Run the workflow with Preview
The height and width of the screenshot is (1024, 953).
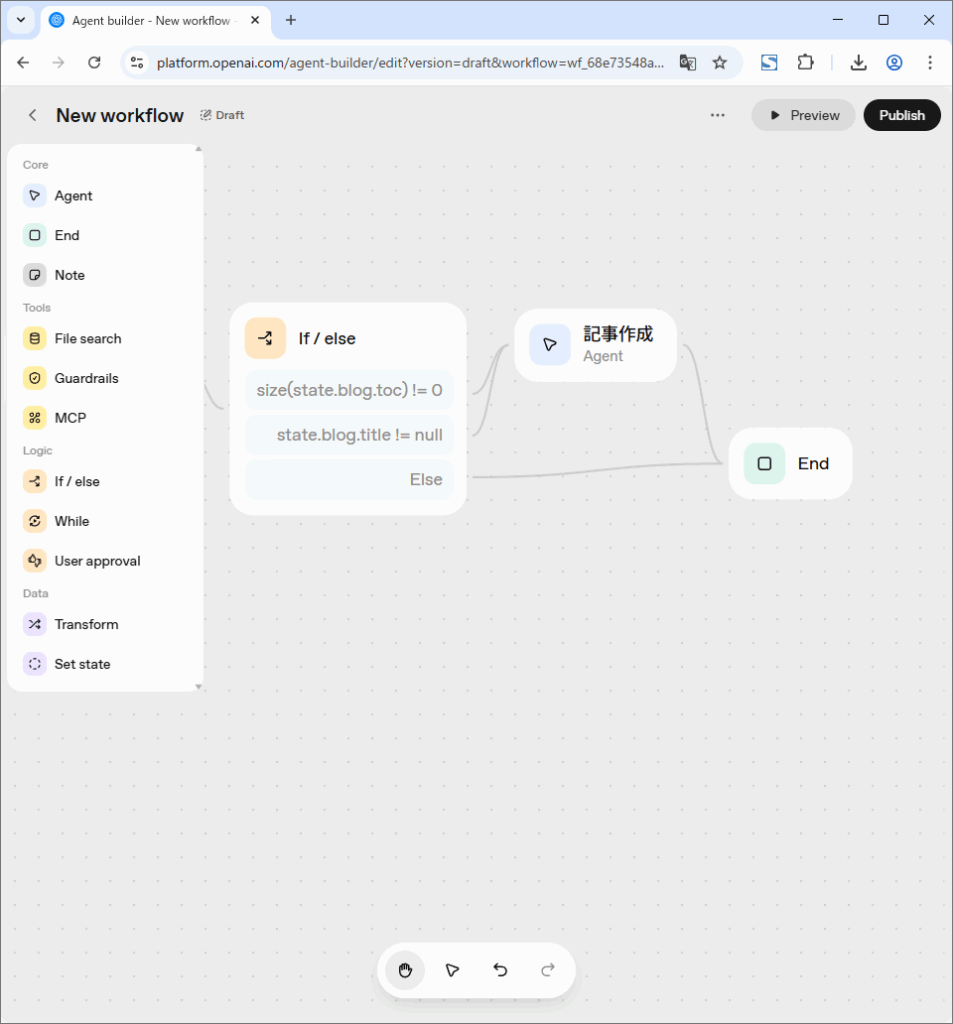click(802, 115)
